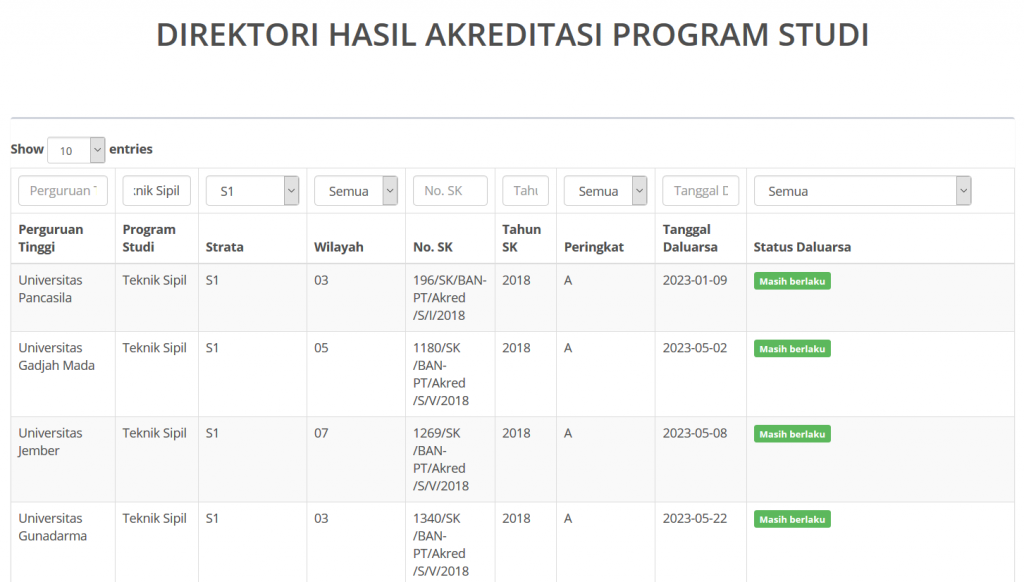Click Masih berlaku badge for Universitas Gunadarma
1024x582 pixels.
[x=792, y=519]
